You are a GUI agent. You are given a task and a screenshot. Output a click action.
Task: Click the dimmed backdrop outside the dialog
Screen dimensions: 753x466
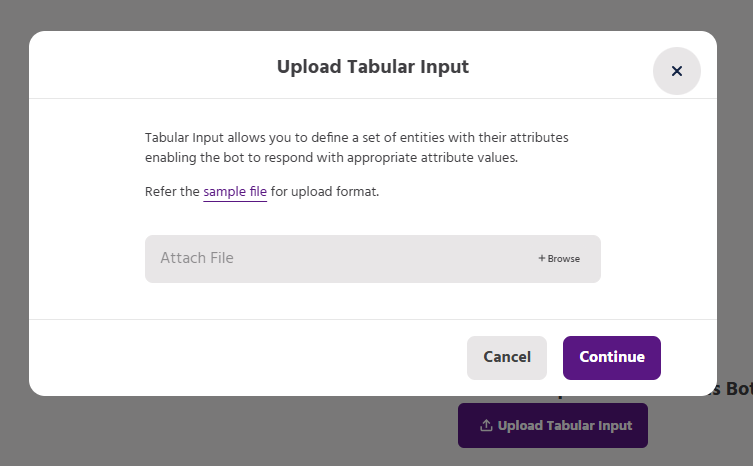tap(200, 430)
